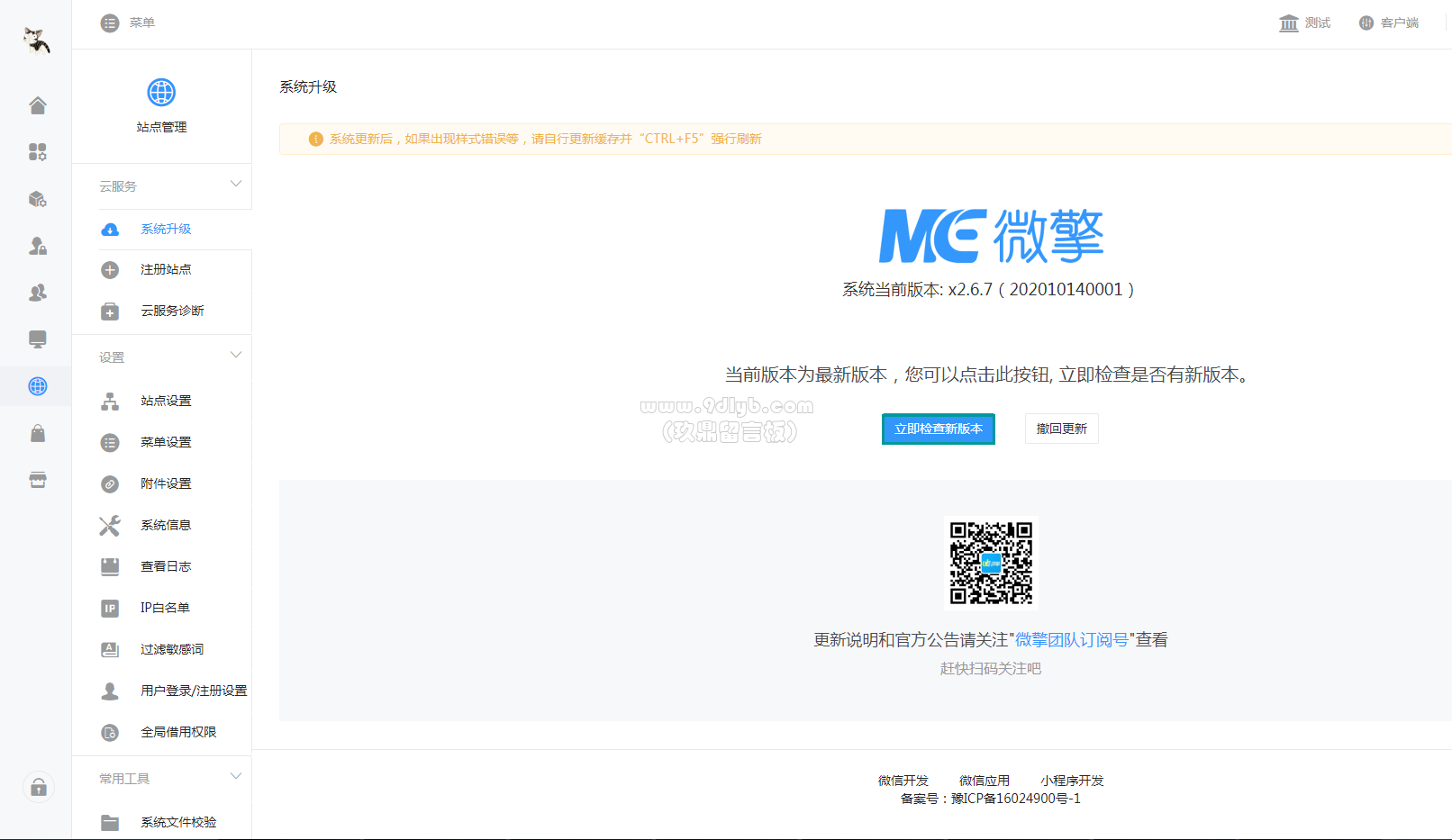Click the icon beside 全局借用权限
This screenshot has height=840, width=1452.
[x=110, y=733]
